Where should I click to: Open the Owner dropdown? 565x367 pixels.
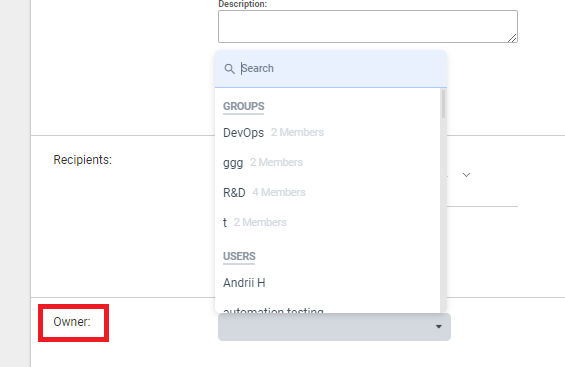[x=334, y=327]
